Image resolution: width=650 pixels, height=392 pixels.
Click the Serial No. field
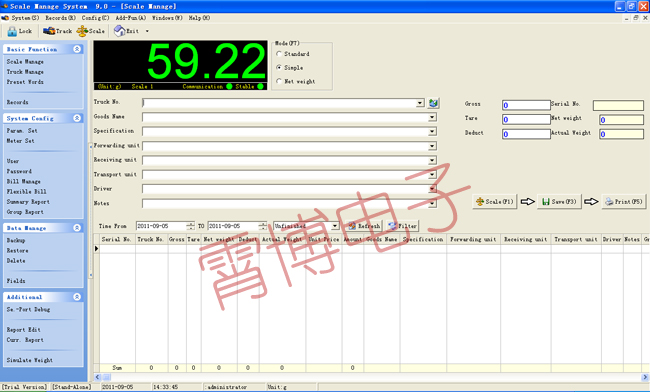point(618,105)
